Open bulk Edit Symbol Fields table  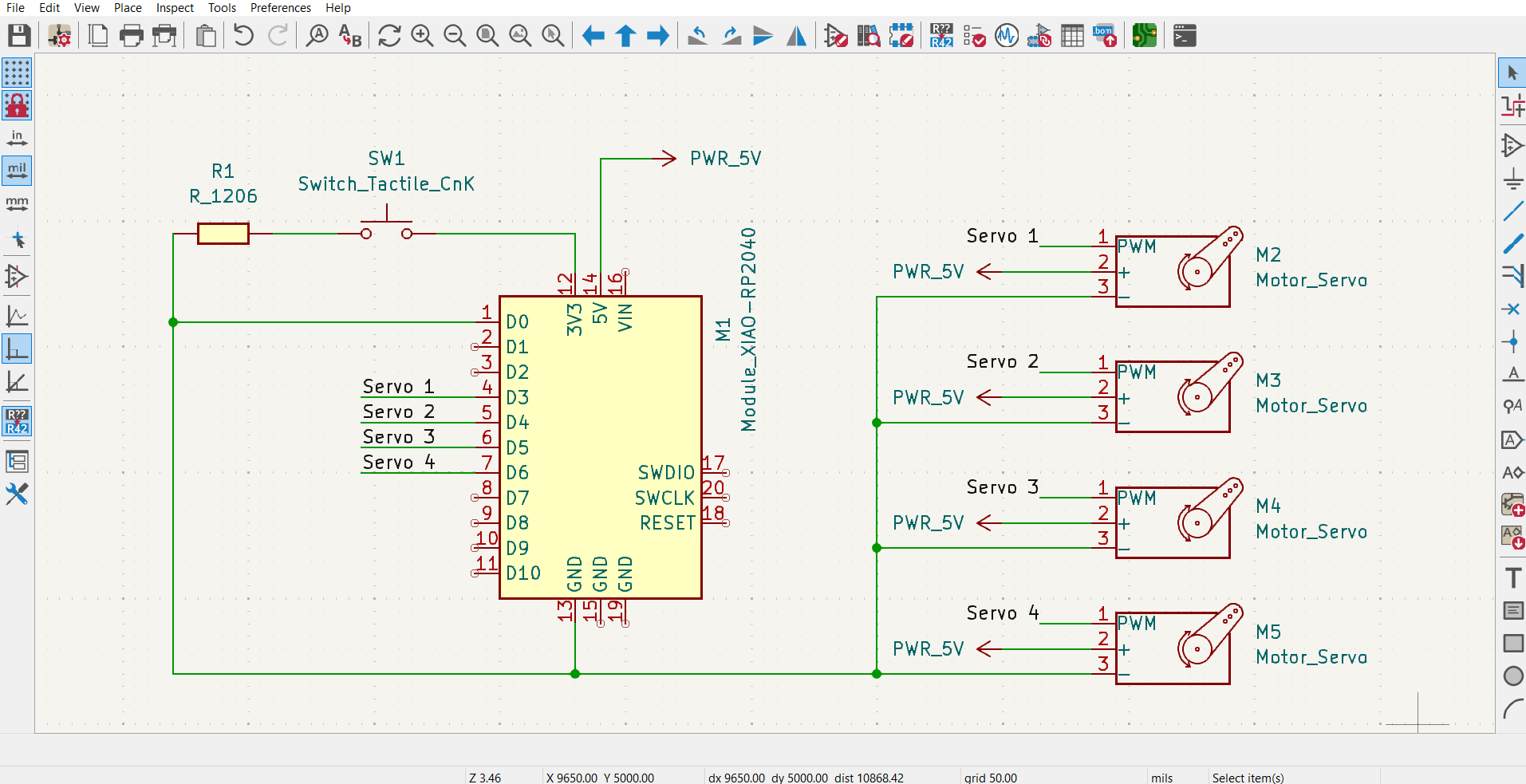[1072, 36]
